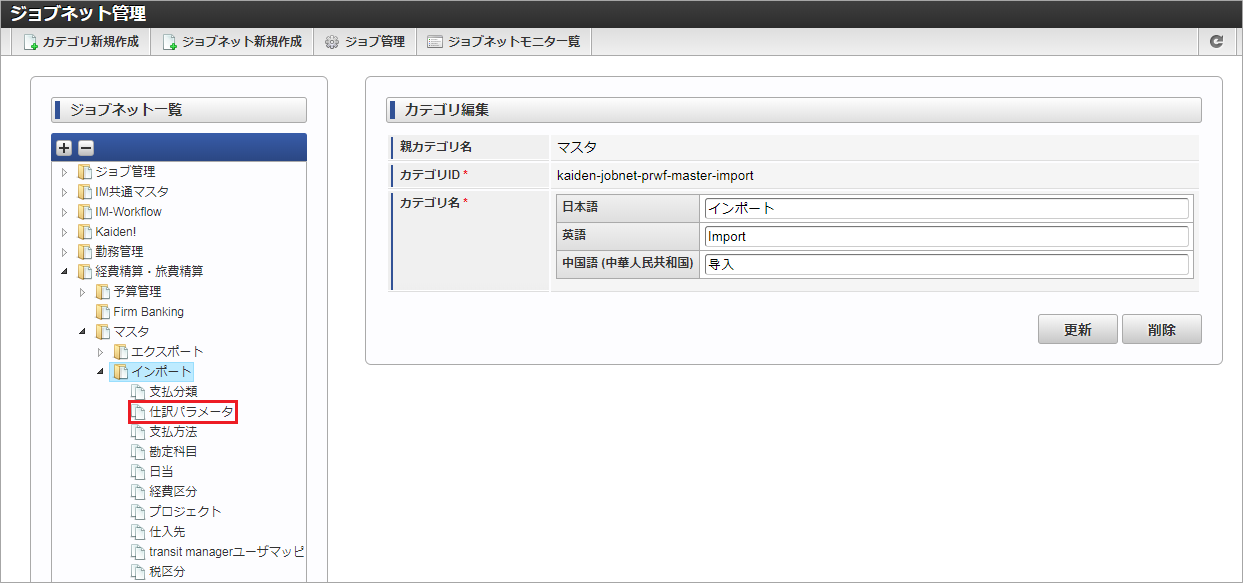Click the インポート folder icon

(120, 372)
